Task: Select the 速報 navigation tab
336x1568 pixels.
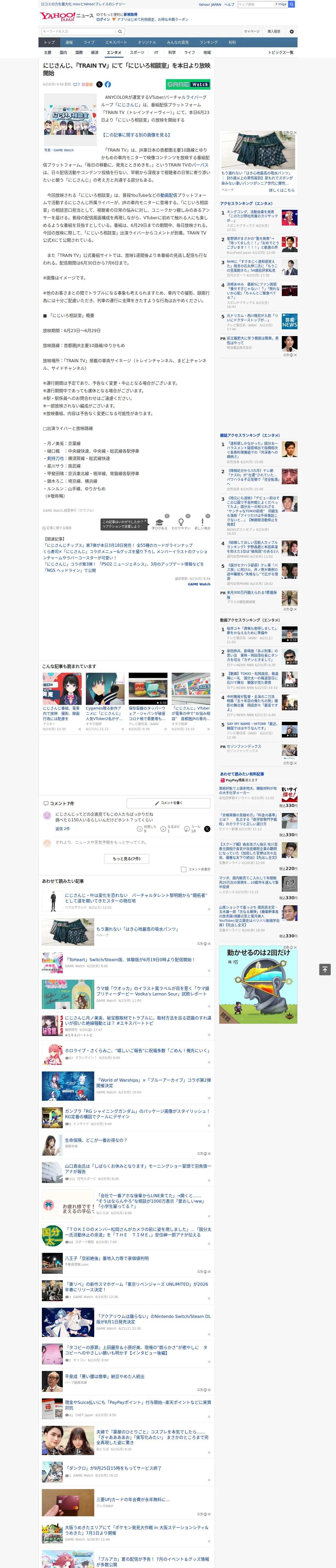Action: click(x=69, y=43)
